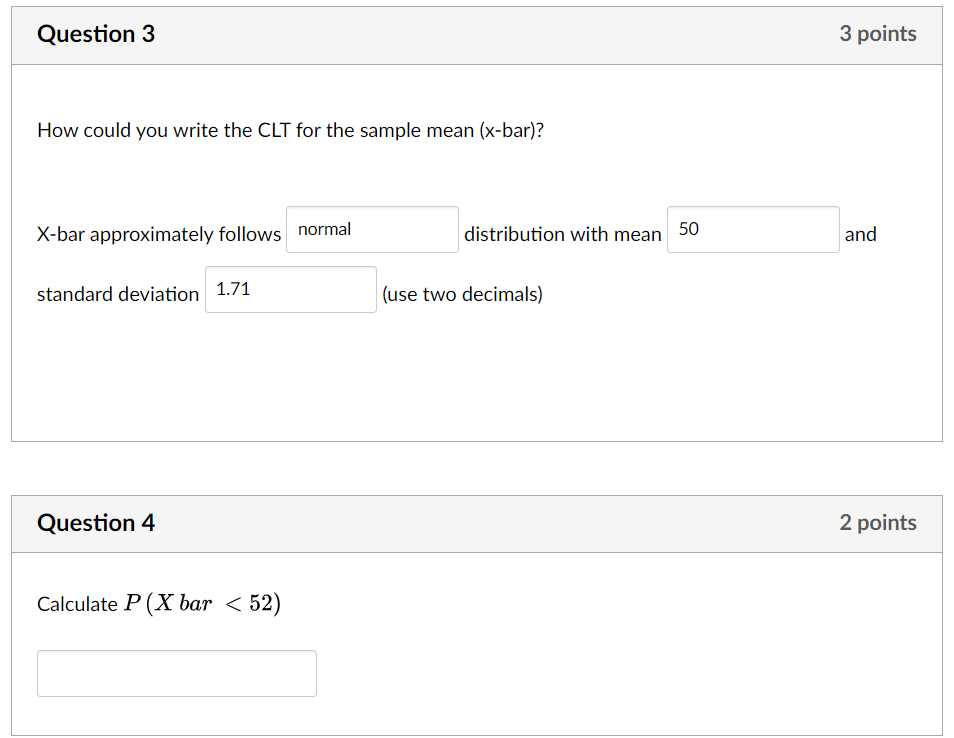
Task: Click the empty Question 4 answer box
Action: [x=177, y=673]
